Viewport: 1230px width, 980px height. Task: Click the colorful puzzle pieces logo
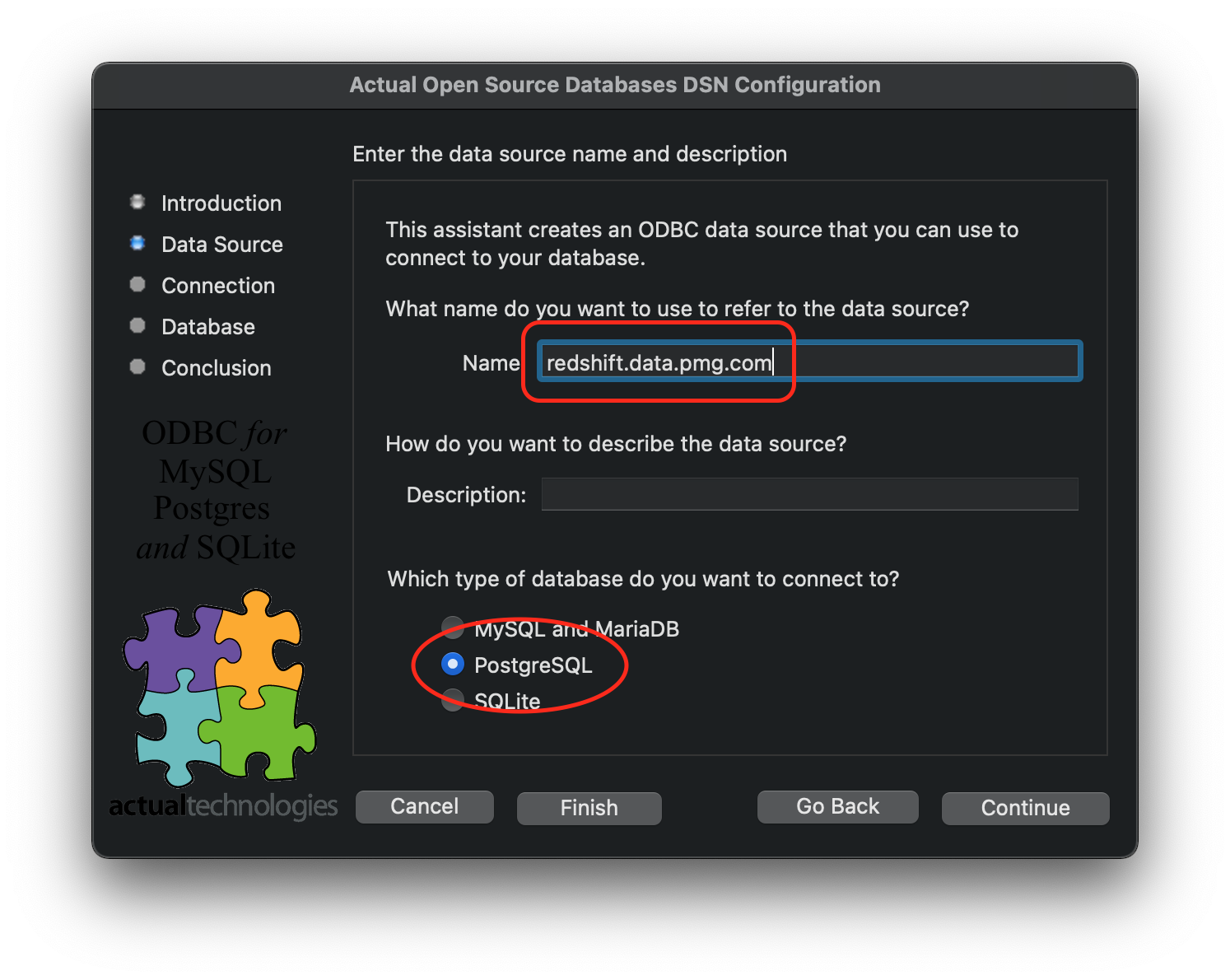(x=219, y=688)
